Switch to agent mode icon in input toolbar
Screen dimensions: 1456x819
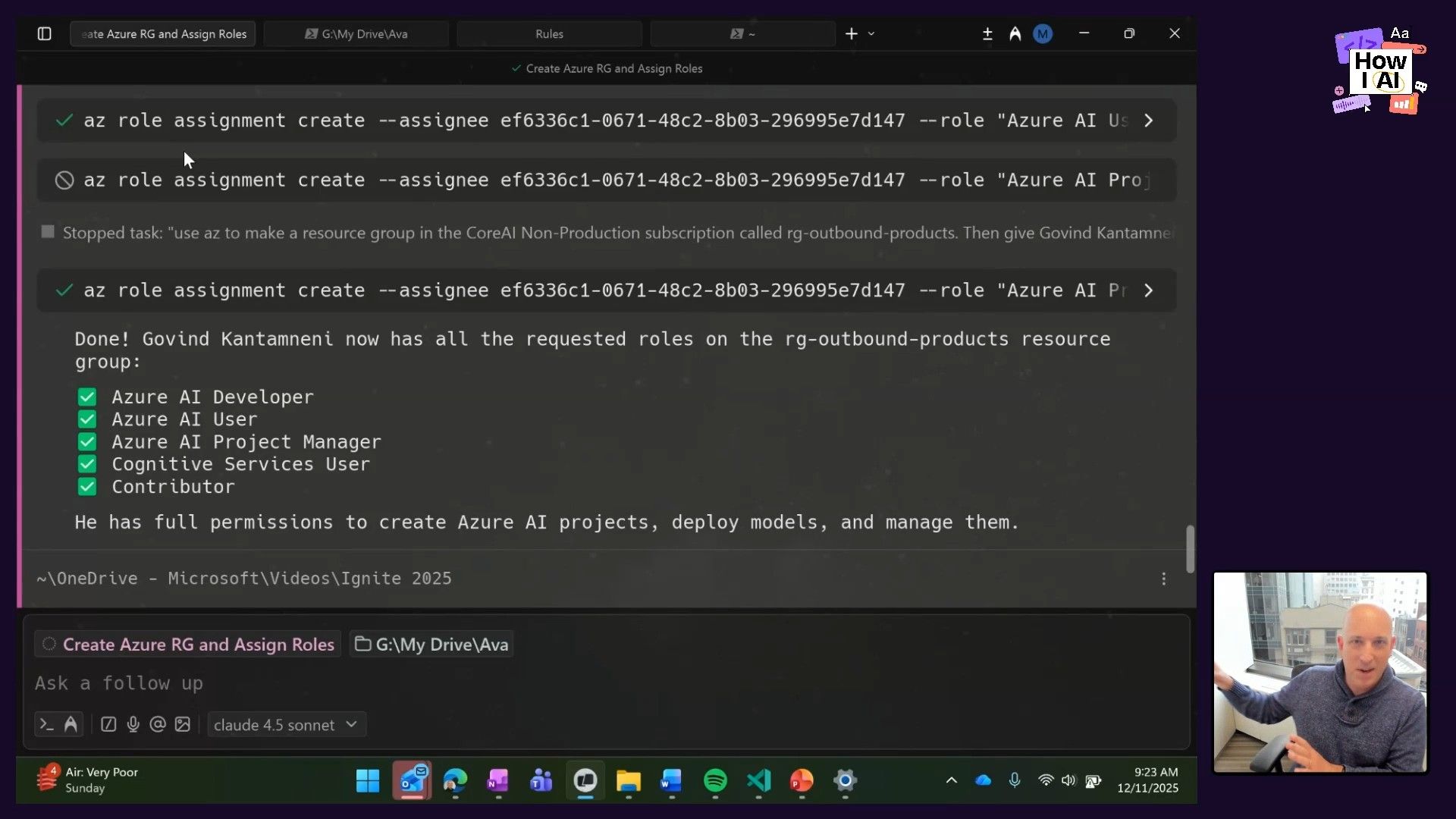click(71, 725)
